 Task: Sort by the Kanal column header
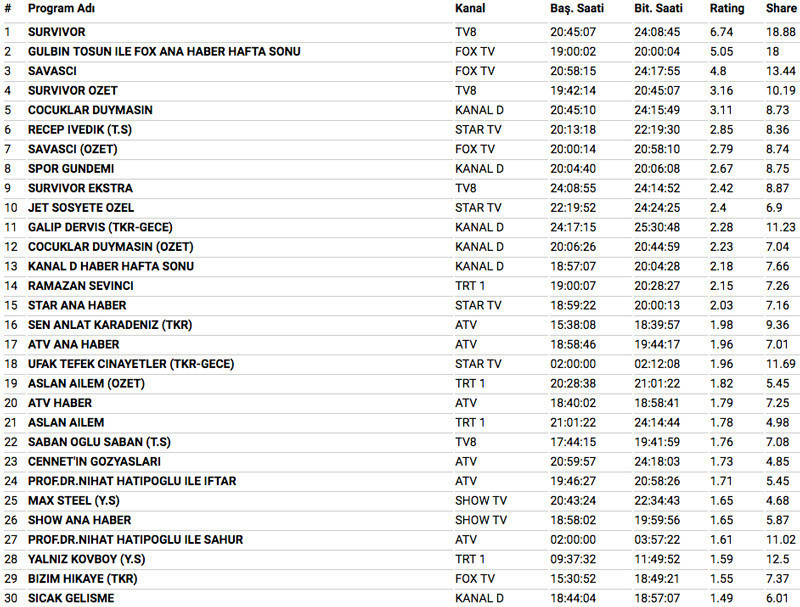[470, 9]
